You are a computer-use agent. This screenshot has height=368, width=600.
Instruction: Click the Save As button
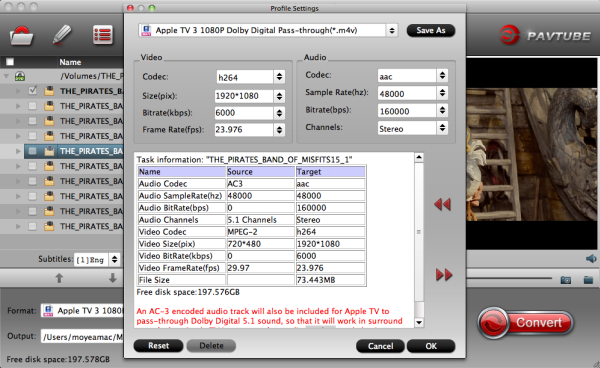point(430,30)
